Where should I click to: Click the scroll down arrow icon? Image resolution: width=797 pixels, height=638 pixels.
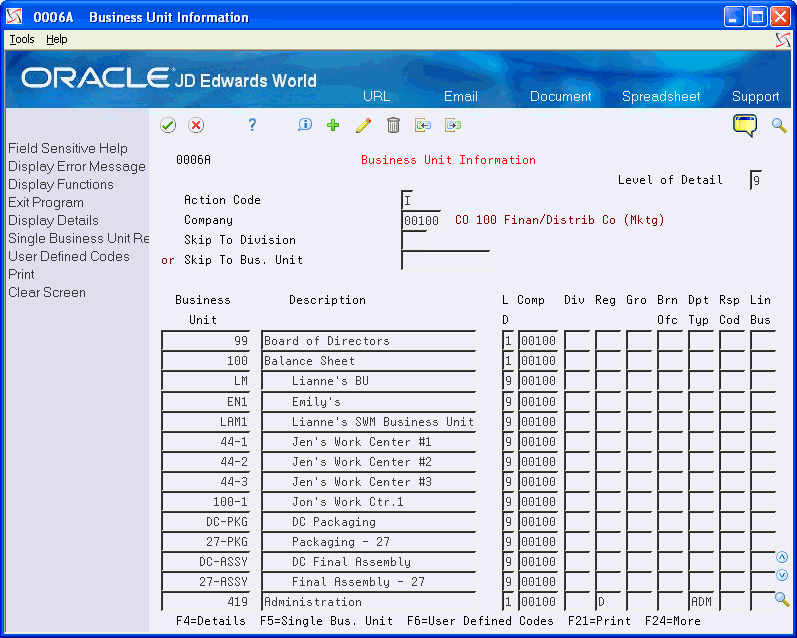(782, 575)
